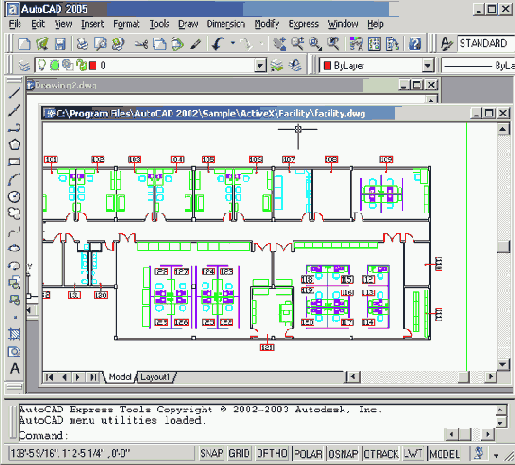Open the Help question mark icon
This screenshot has width=515, height=465.
(x=415, y=44)
